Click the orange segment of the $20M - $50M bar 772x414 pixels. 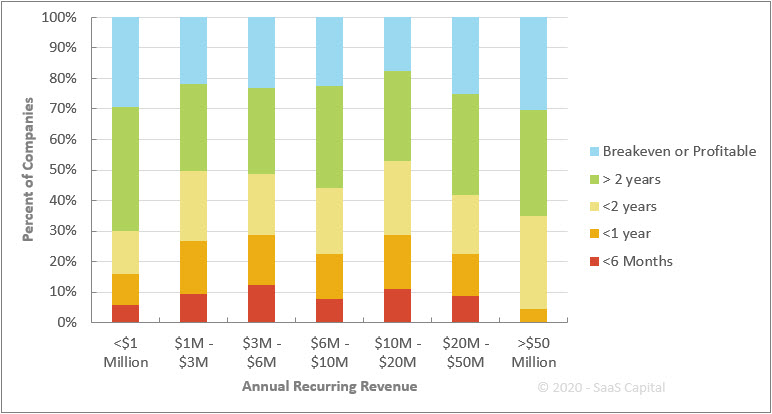(x=465, y=275)
